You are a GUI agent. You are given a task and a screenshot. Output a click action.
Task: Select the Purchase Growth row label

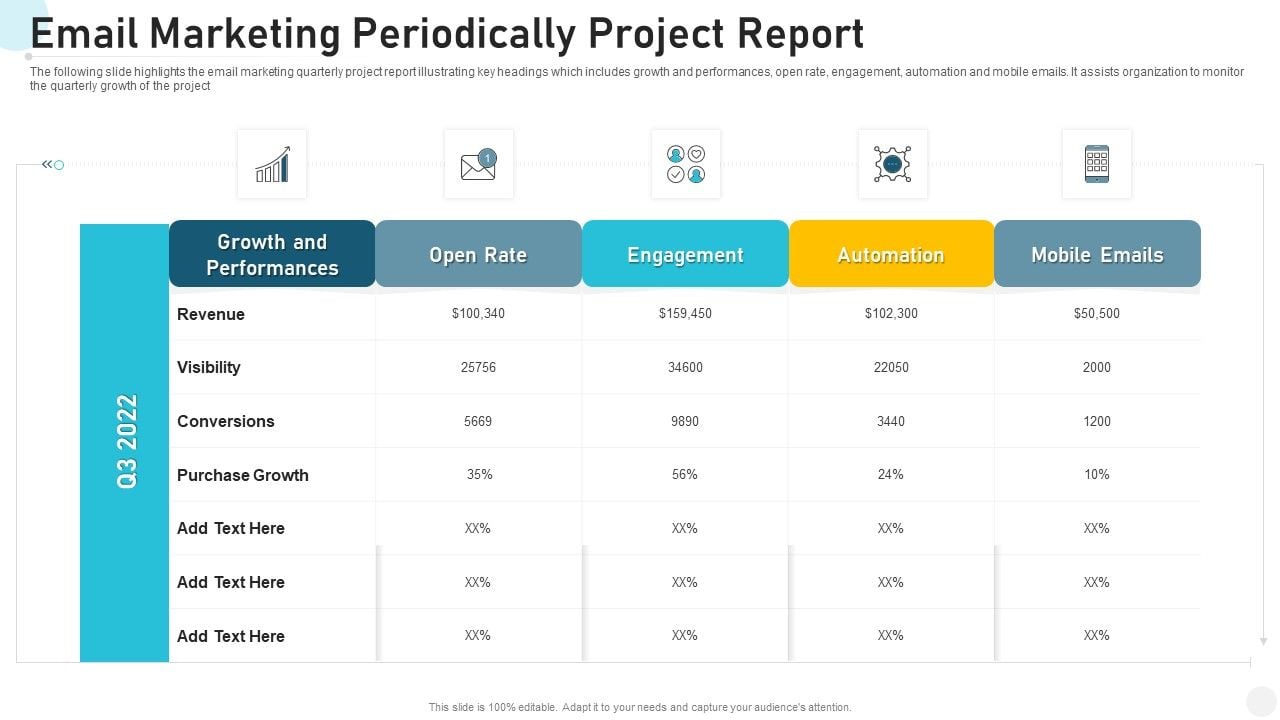[243, 475]
